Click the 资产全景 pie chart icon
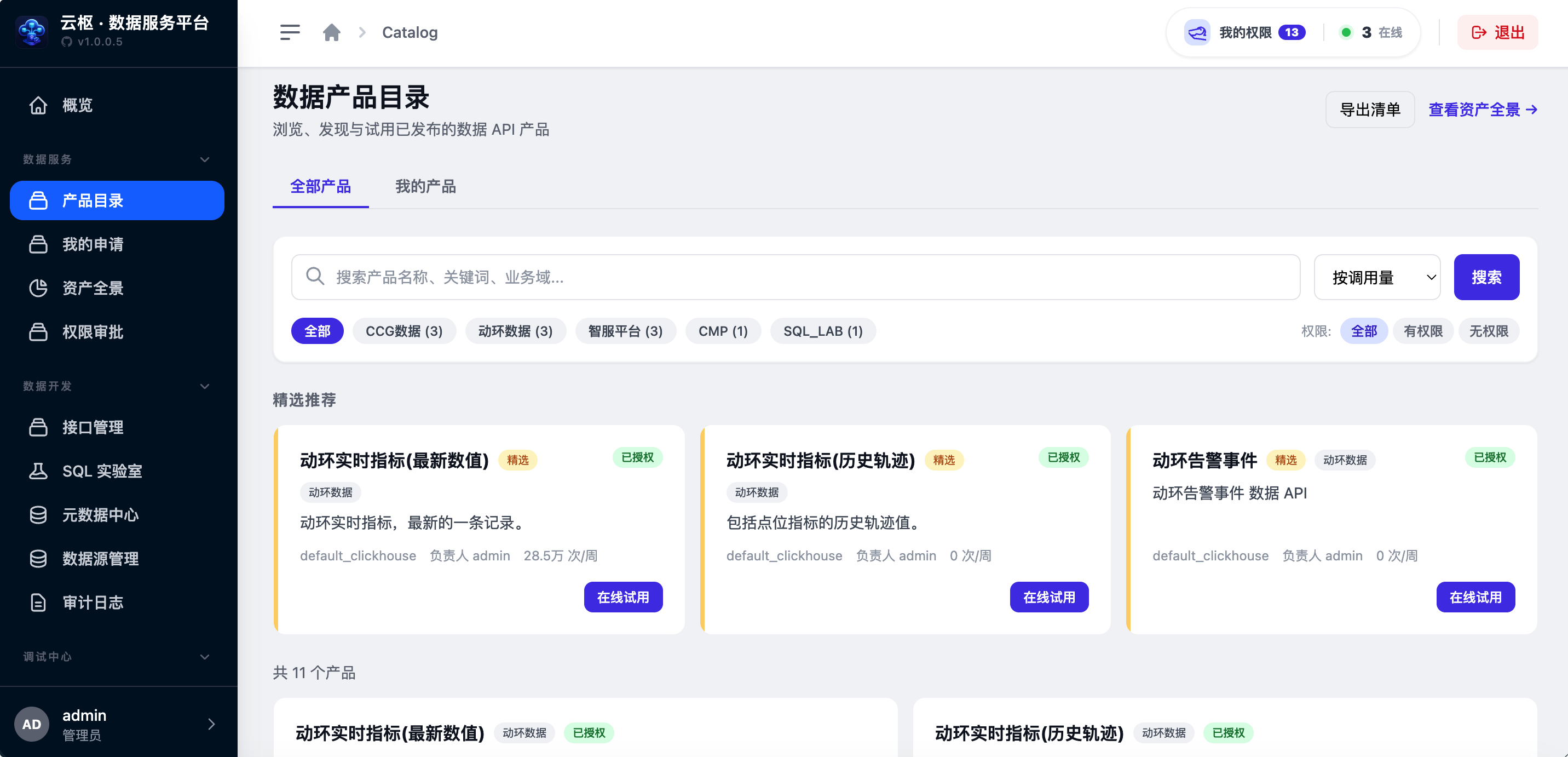1568x757 pixels. pos(38,288)
